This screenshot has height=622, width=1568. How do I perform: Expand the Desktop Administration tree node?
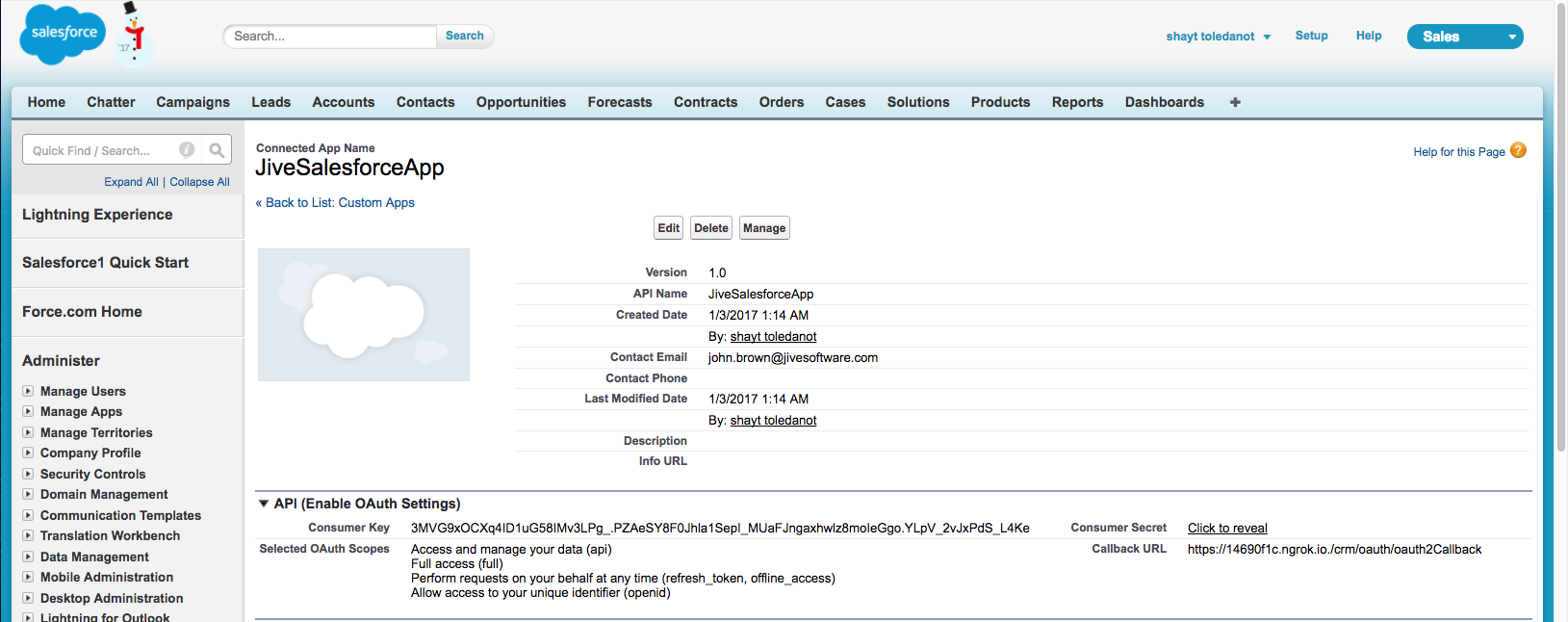pos(28,598)
